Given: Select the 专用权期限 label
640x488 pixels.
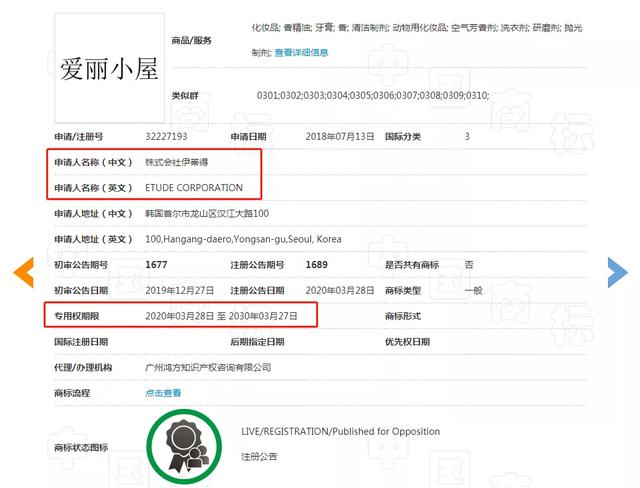Looking at the screenshot, I should (x=76, y=316).
